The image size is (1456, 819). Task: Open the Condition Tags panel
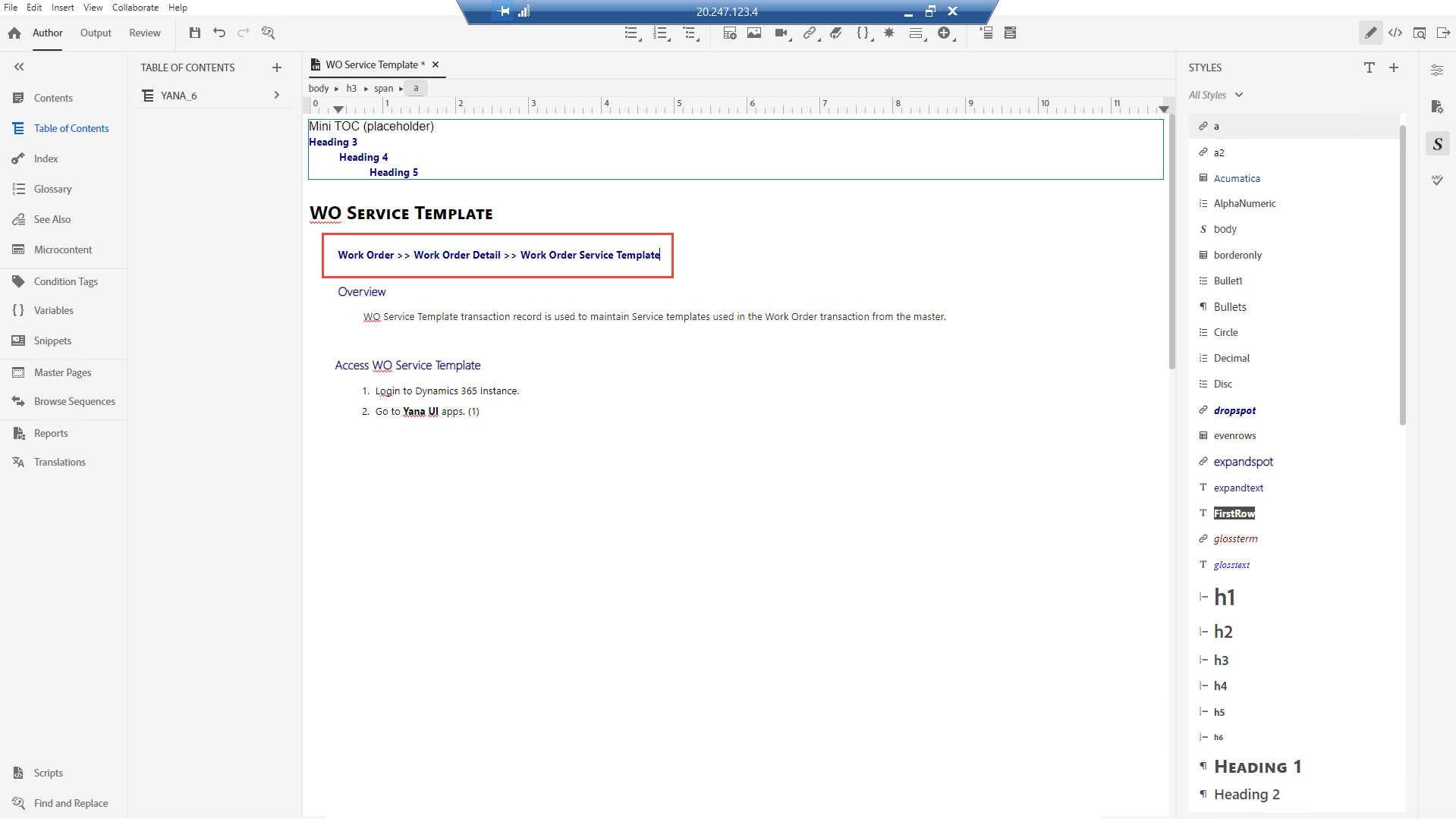(x=66, y=281)
